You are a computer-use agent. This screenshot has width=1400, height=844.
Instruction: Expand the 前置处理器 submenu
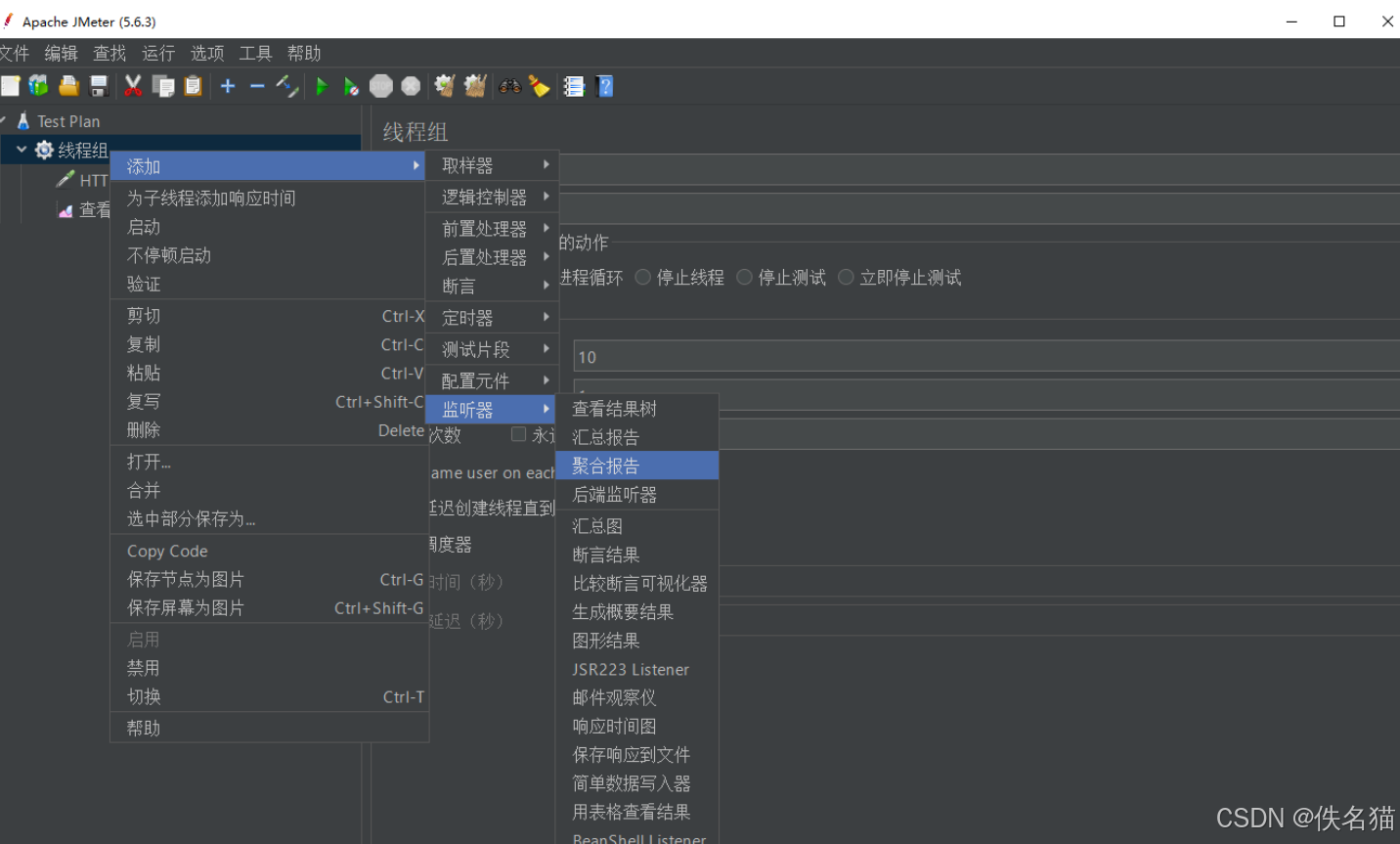[x=492, y=228]
